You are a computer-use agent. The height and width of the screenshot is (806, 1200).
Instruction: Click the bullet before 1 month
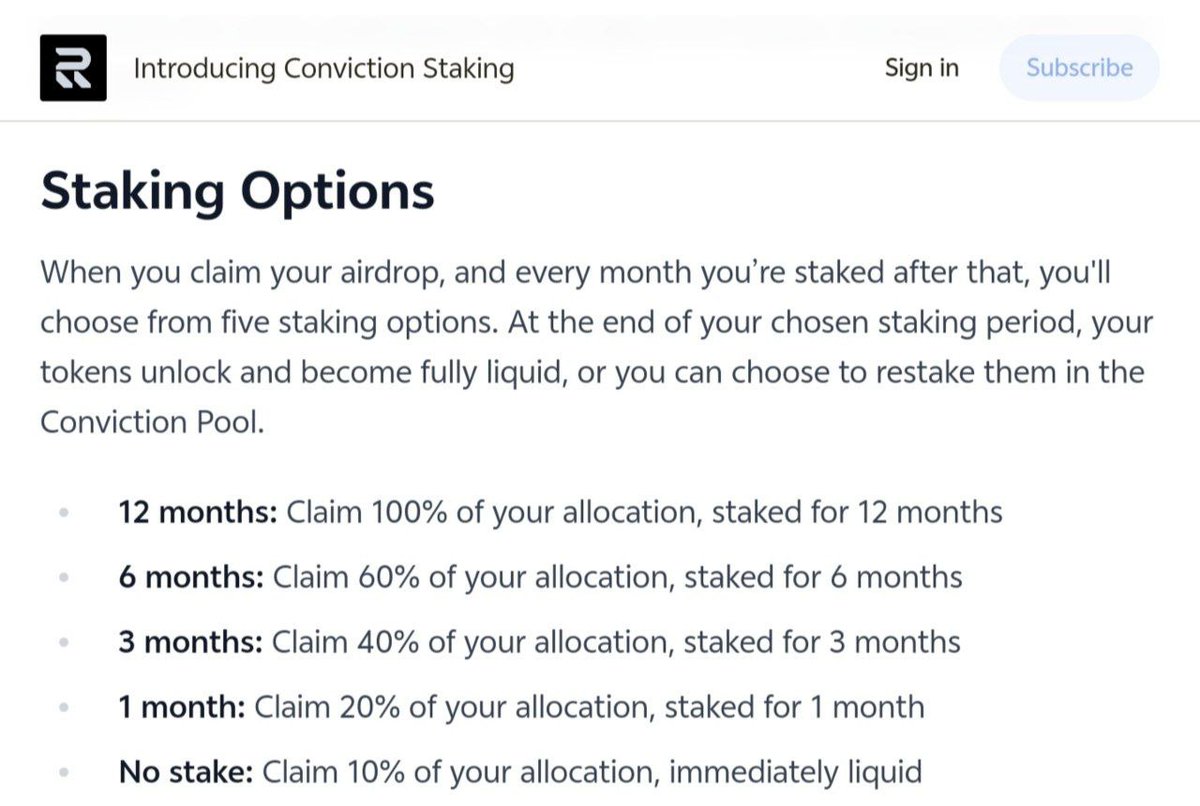coord(63,708)
